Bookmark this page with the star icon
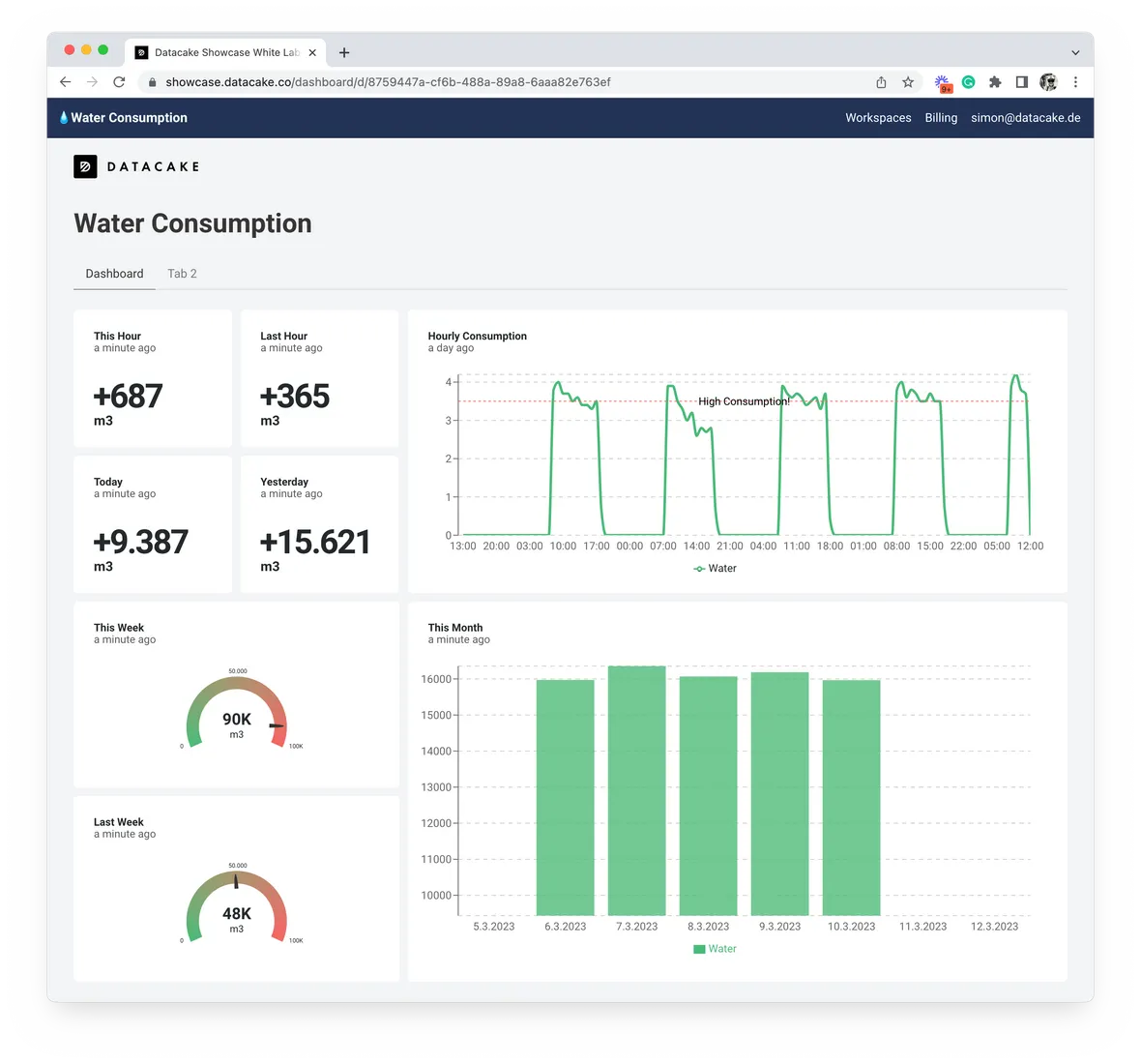The image size is (1141, 1064). (x=908, y=82)
